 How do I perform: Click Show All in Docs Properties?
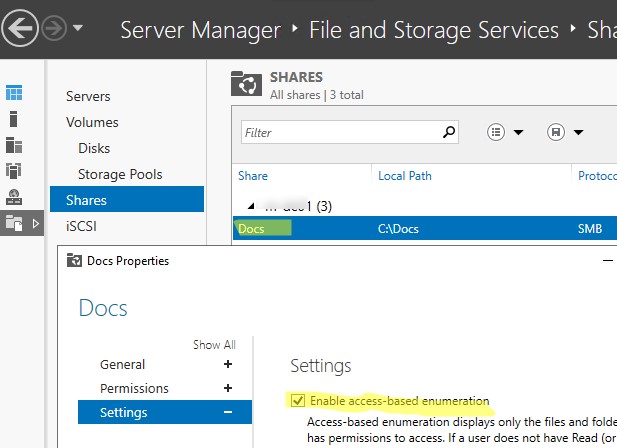214,345
